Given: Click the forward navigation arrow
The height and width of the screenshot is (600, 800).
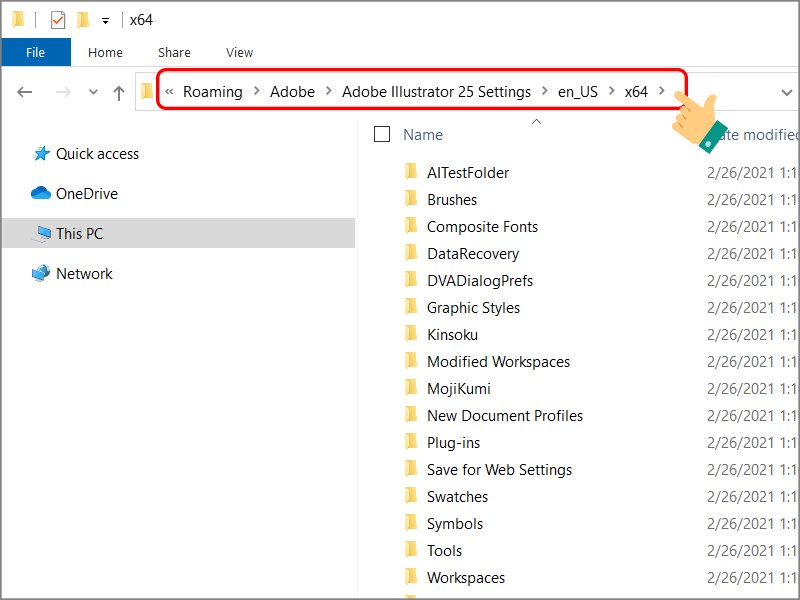Looking at the screenshot, I should tap(62, 91).
